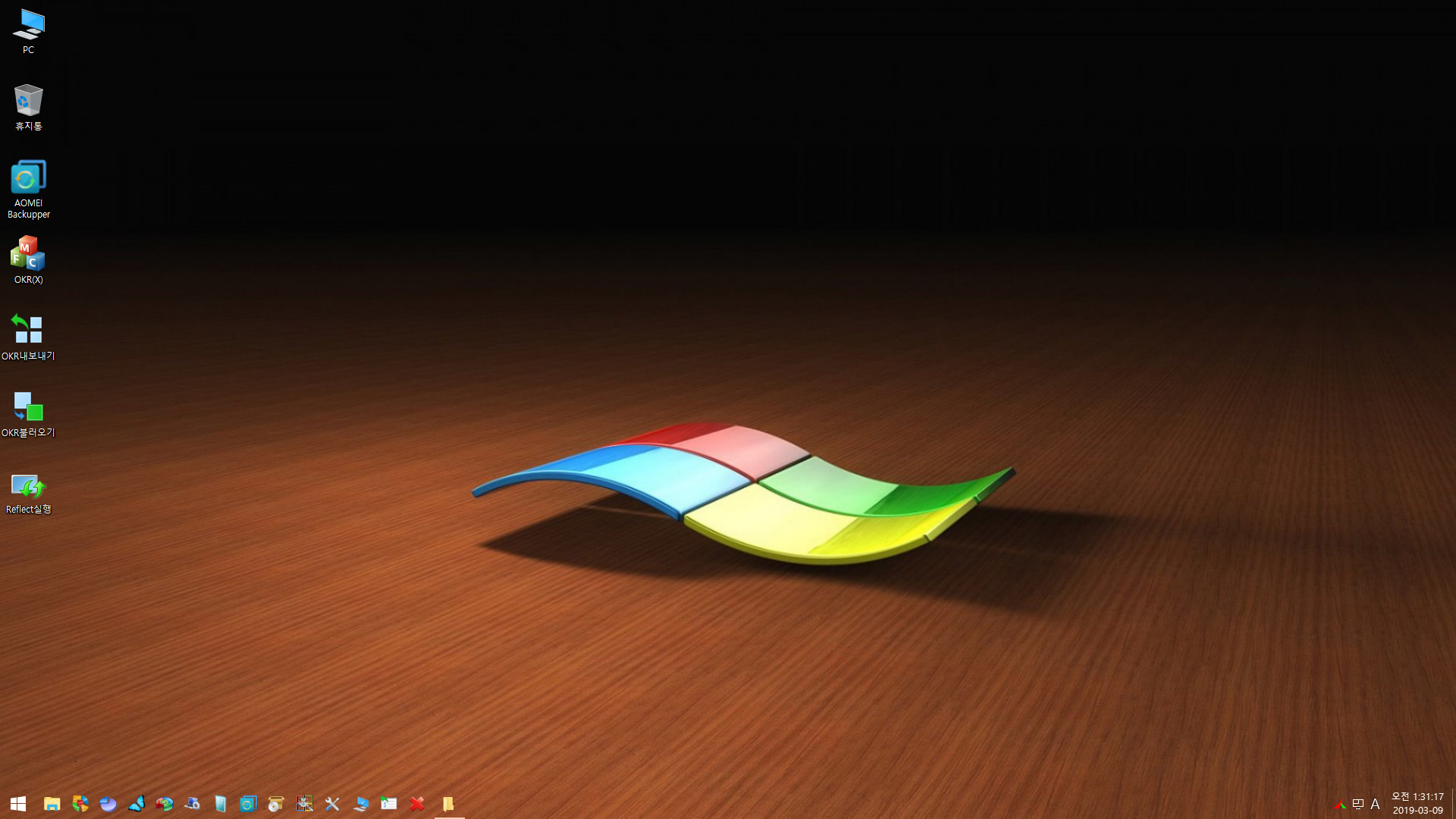The image size is (1456, 819).
Task: Launch AOMEI Backupper from the taskbar
Action: click(248, 804)
